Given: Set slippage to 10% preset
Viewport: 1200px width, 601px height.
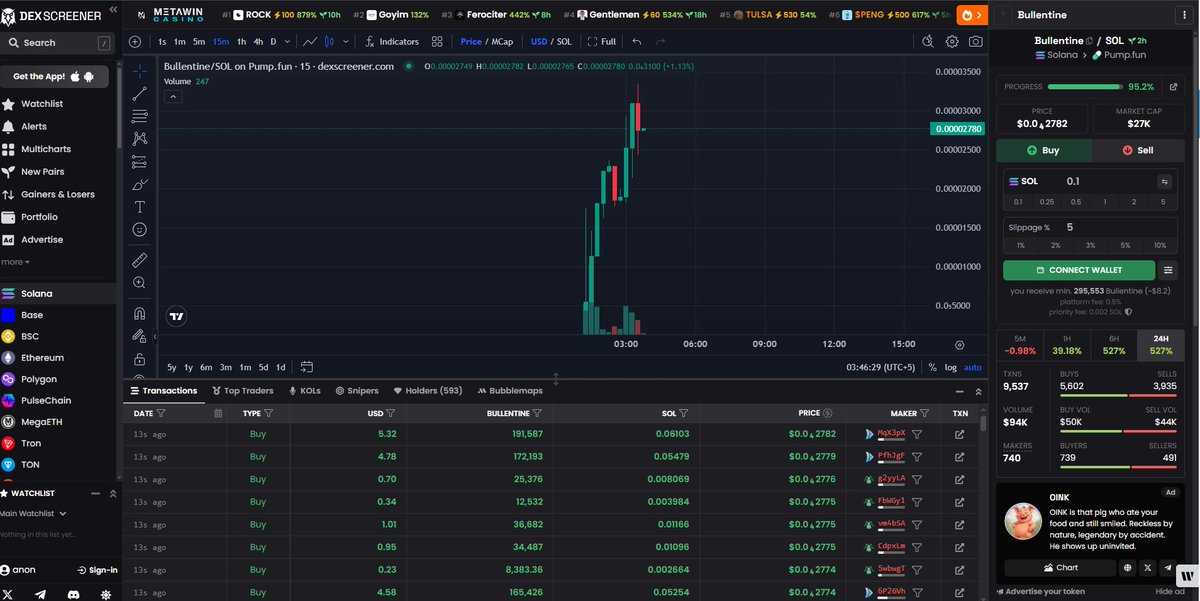Looking at the screenshot, I should (x=1160, y=245).
